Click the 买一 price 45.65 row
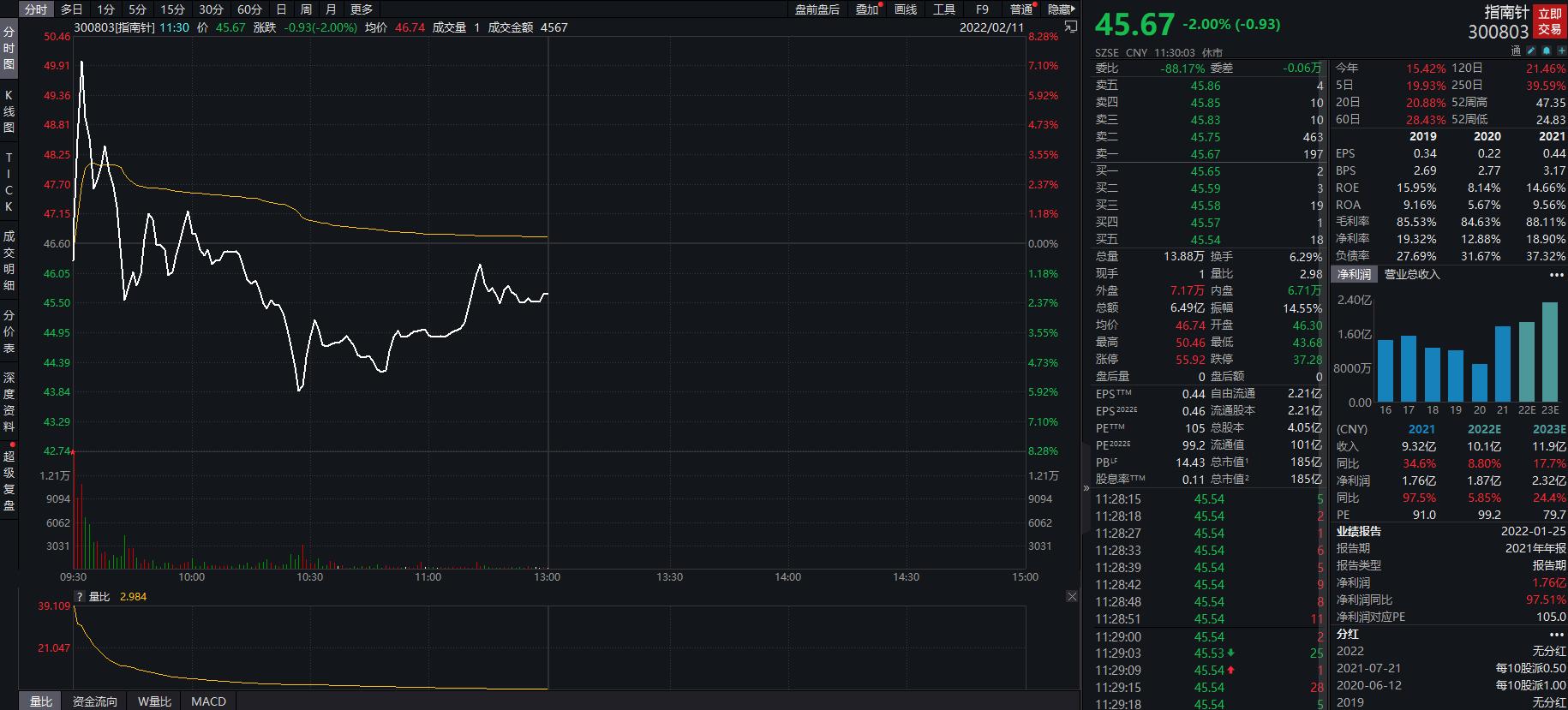This screenshot has height=710, width=1568. click(x=1209, y=171)
